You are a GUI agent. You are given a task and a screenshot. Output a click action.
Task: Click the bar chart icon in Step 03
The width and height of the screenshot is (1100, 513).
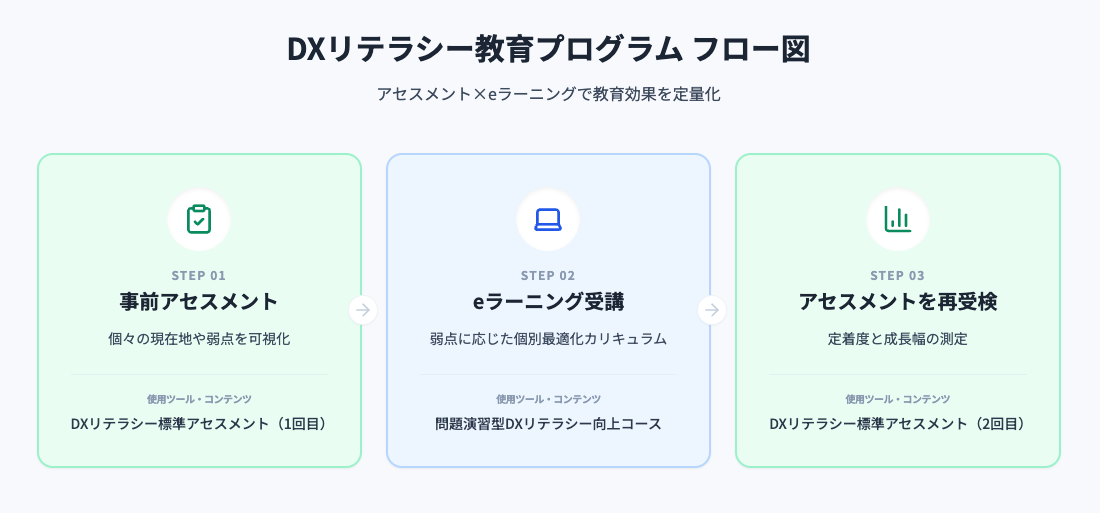coord(897,220)
